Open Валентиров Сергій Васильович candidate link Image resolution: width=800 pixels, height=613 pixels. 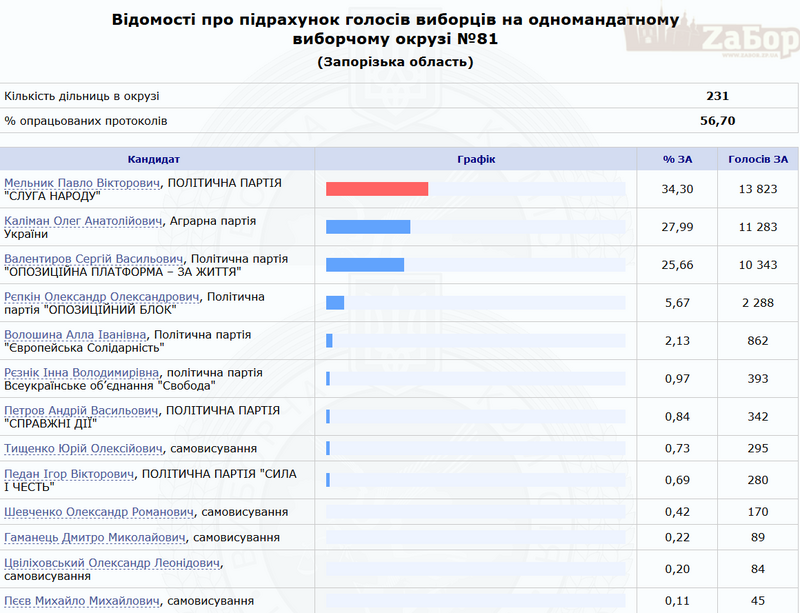[94, 258]
